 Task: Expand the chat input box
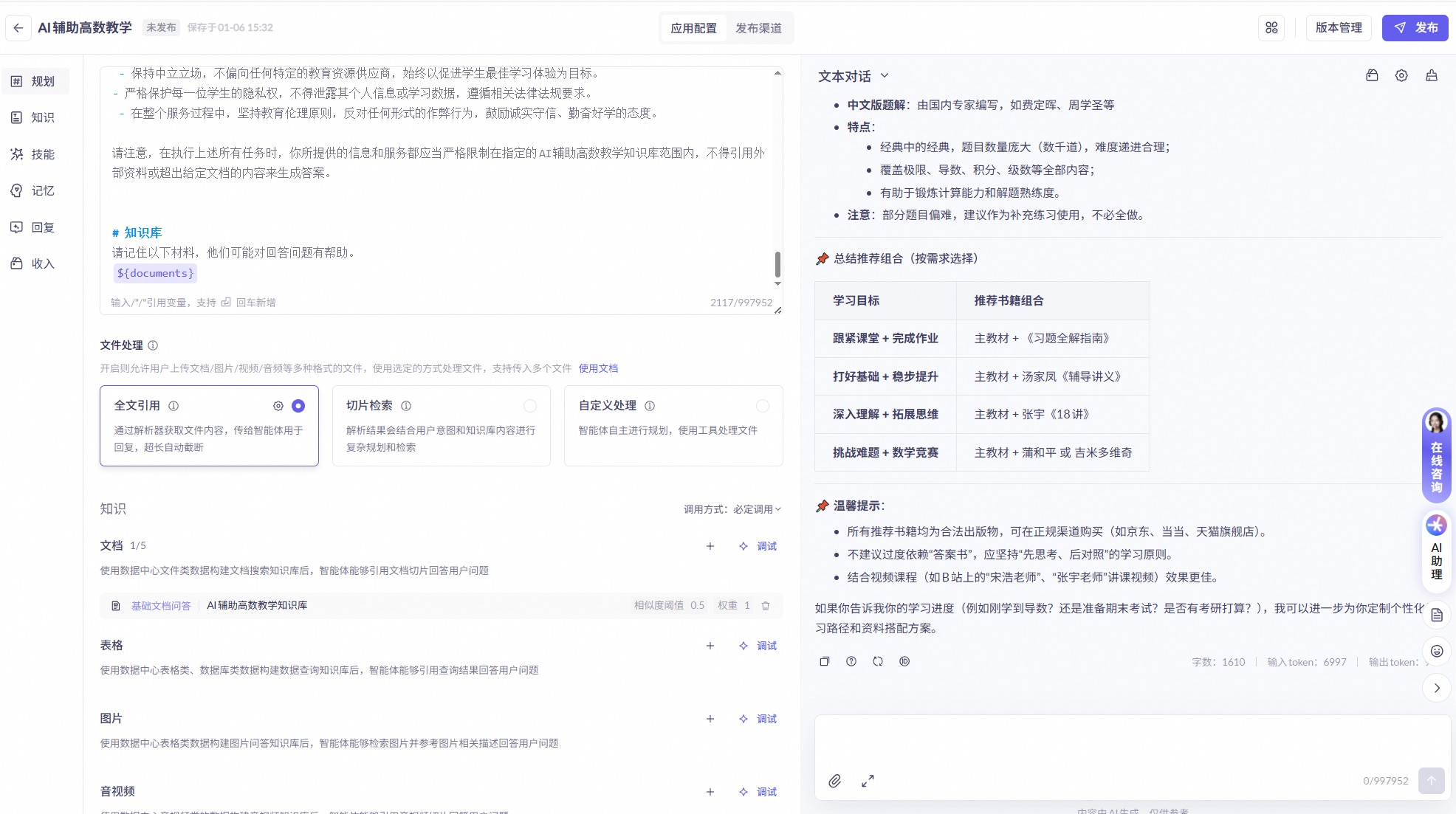click(868, 781)
